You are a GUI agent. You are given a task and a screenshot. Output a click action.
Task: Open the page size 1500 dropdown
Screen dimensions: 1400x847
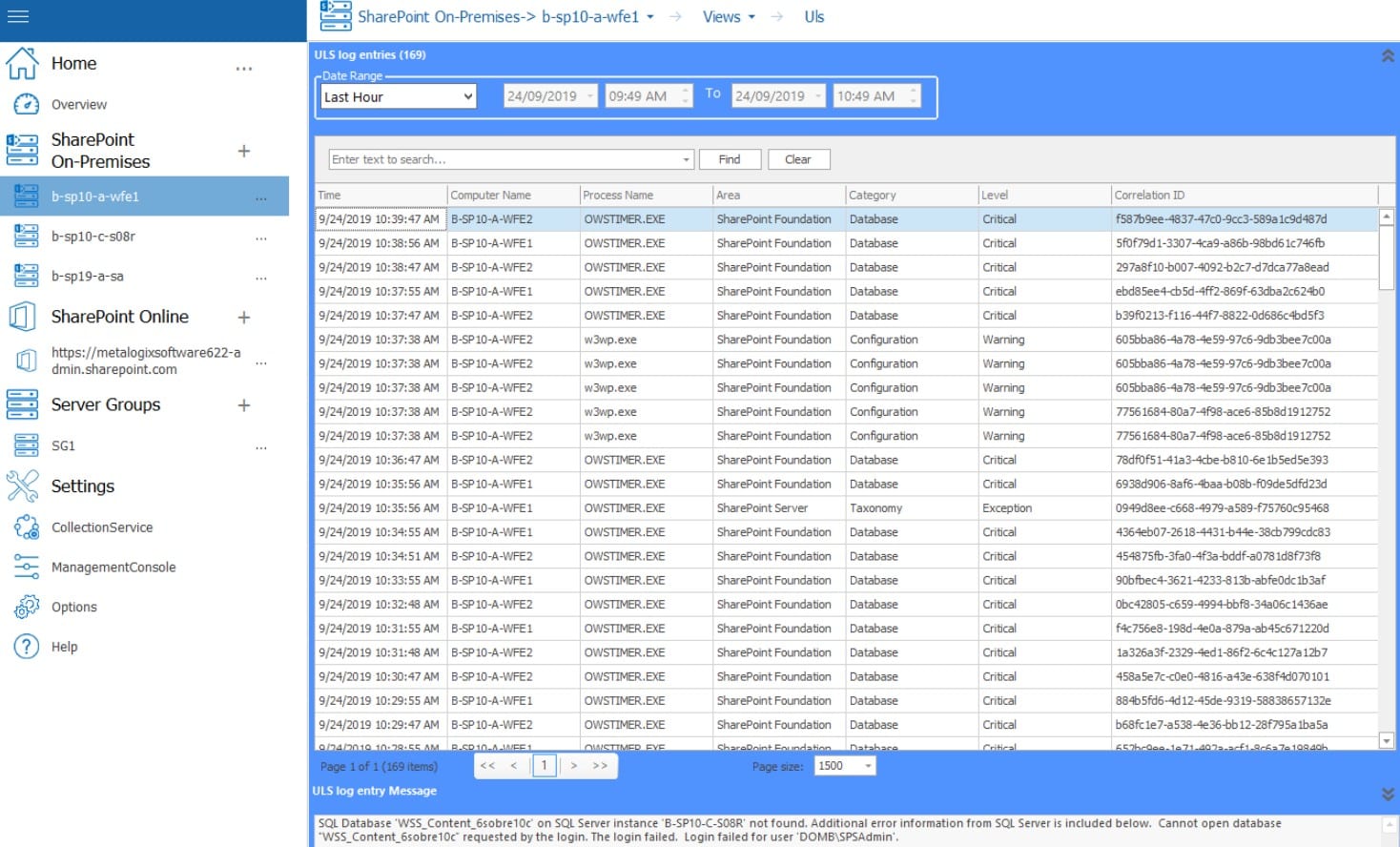coord(866,765)
